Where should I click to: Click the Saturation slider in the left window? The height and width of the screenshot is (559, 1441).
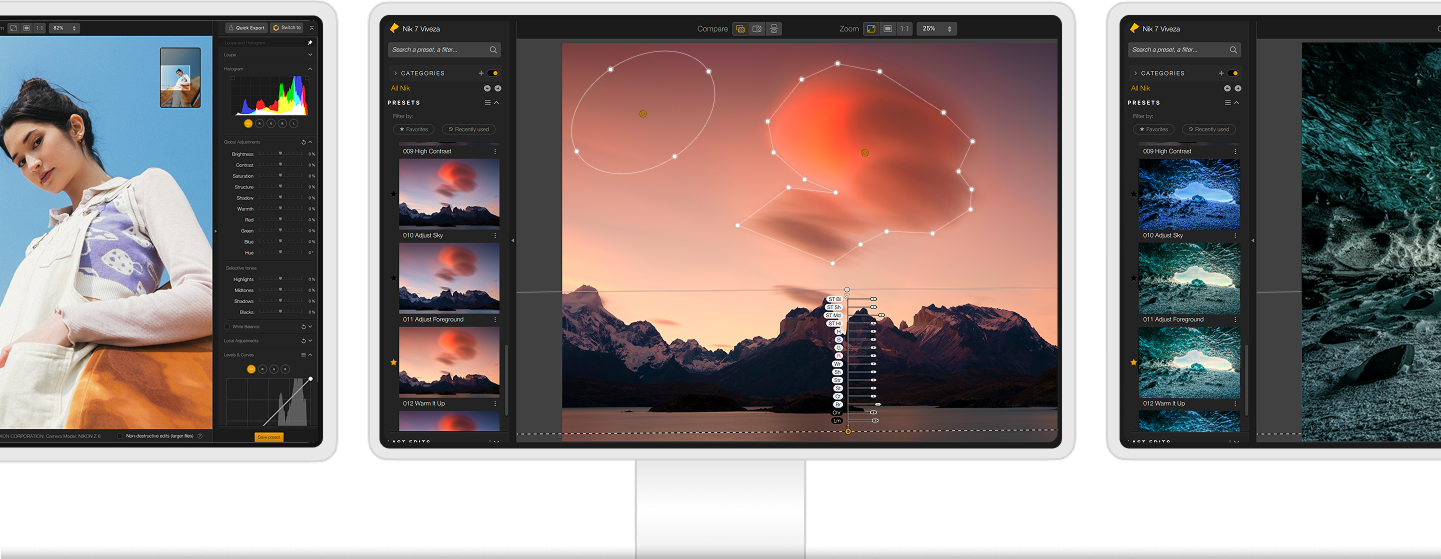[280, 176]
